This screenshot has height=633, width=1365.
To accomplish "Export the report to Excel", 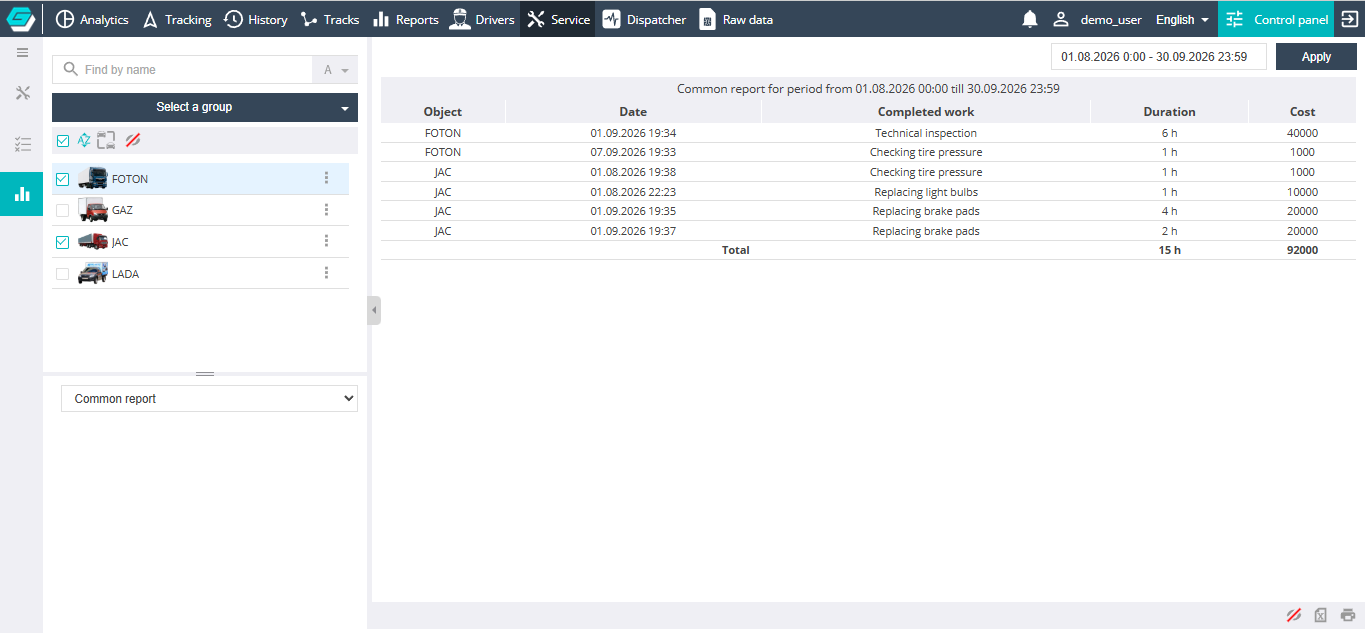I will 1321,615.
